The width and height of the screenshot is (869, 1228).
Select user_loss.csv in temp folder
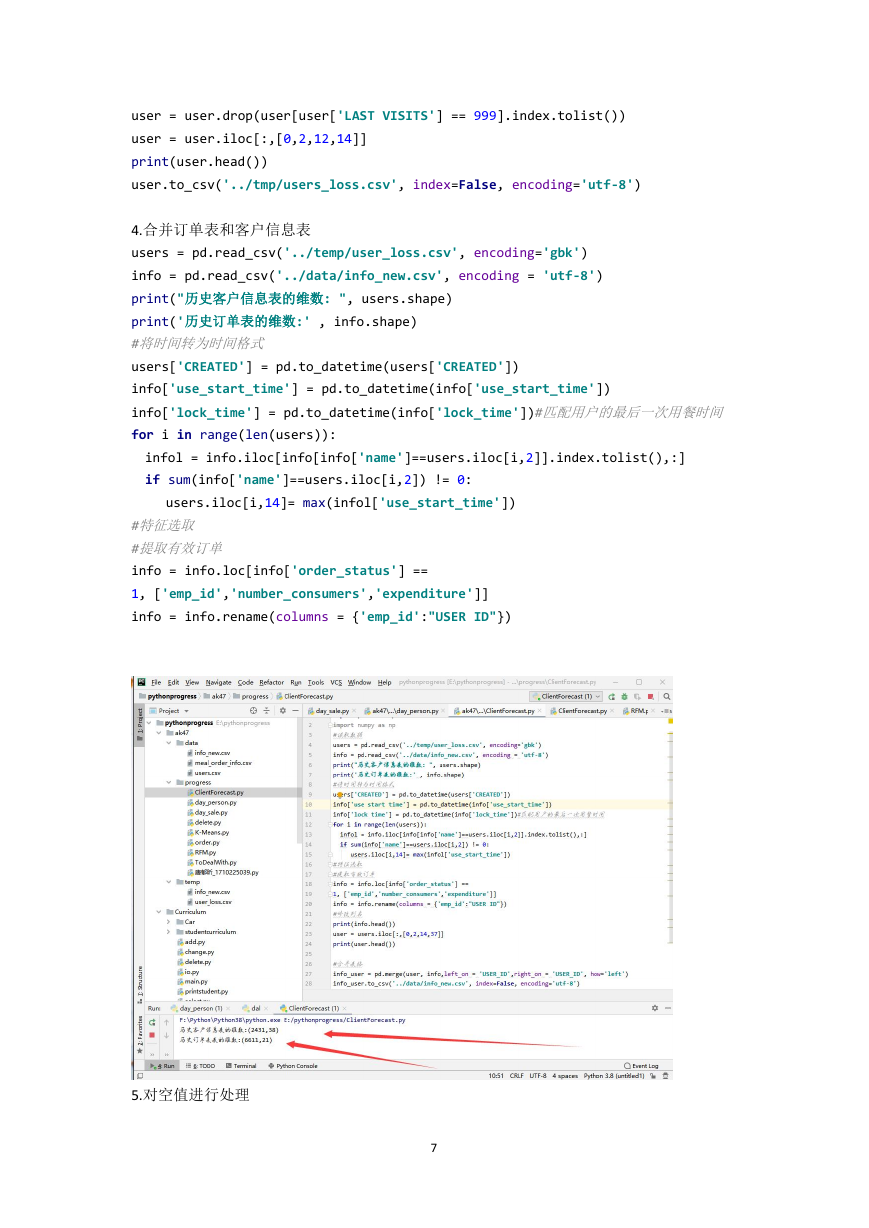coord(208,902)
